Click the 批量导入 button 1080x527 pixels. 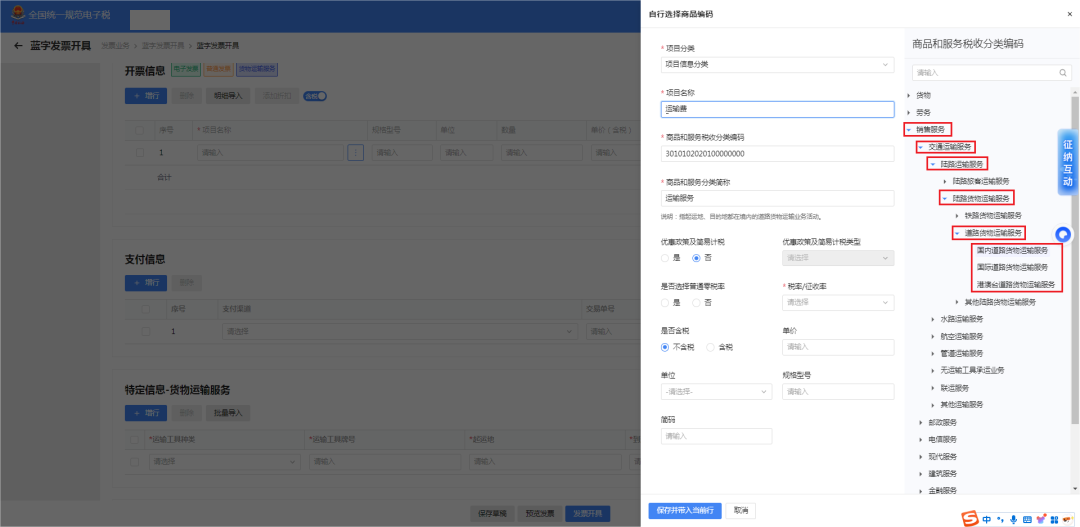coord(228,413)
